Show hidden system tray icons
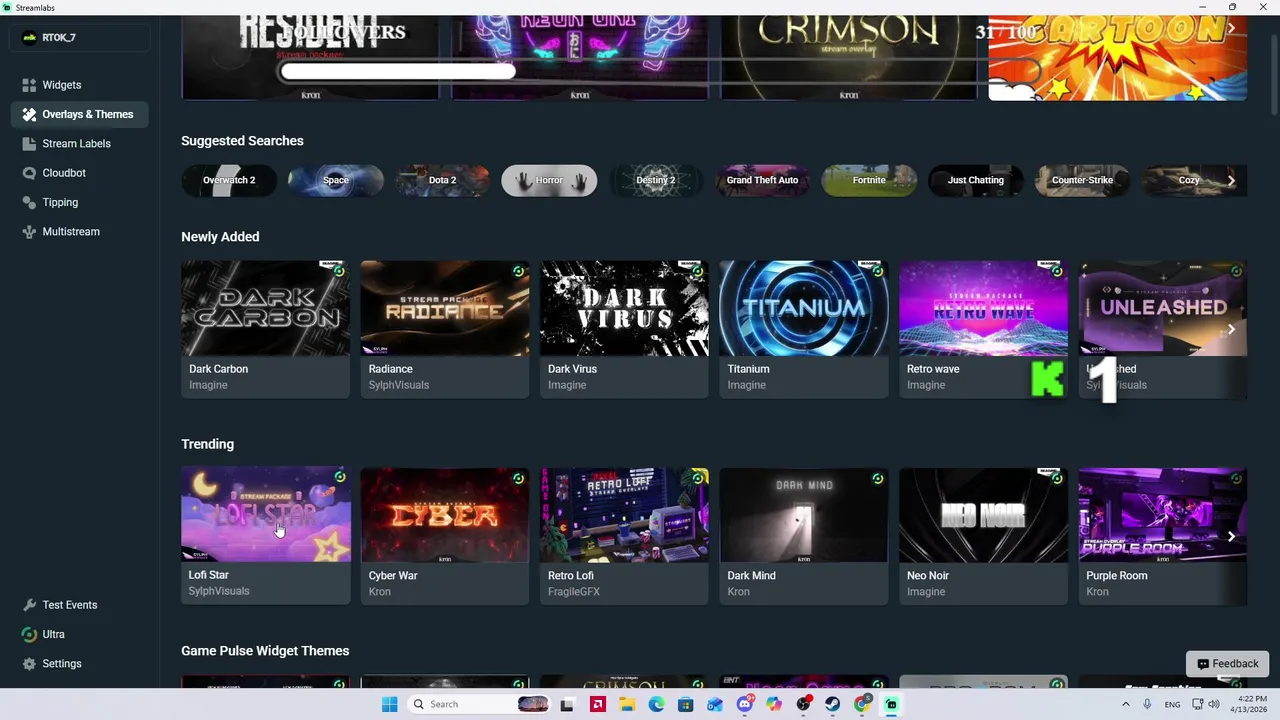This screenshot has width=1280, height=720. tap(1126, 704)
